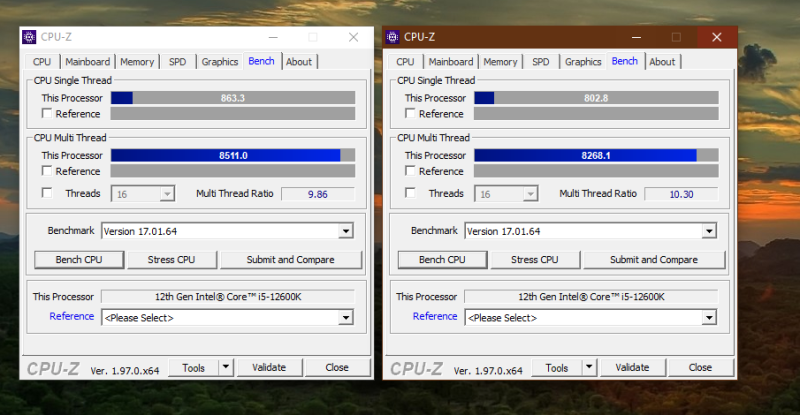Click the Close button in right window

pyautogui.click(x=701, y=368)
